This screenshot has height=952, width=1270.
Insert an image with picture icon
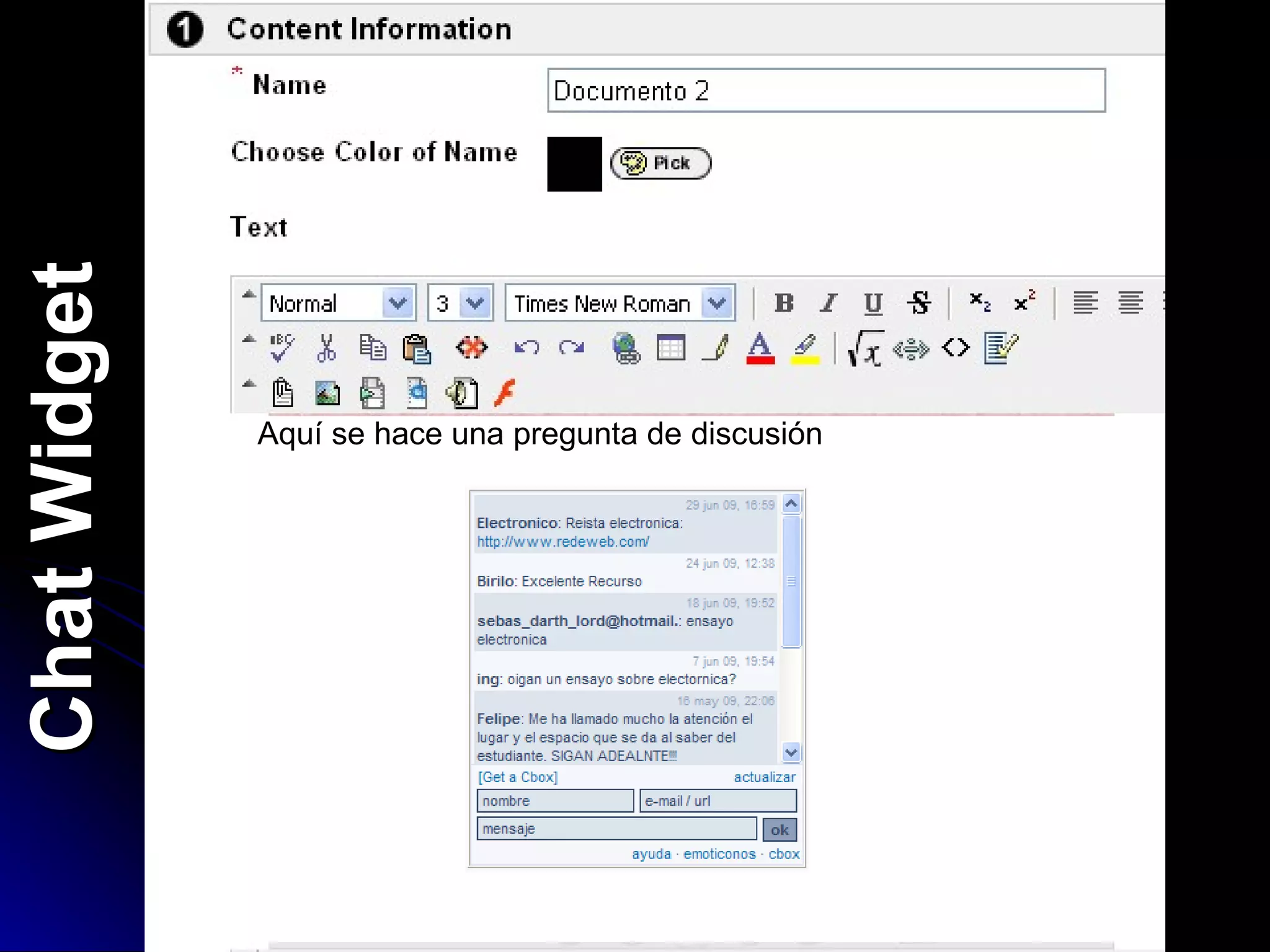[327, 393]
